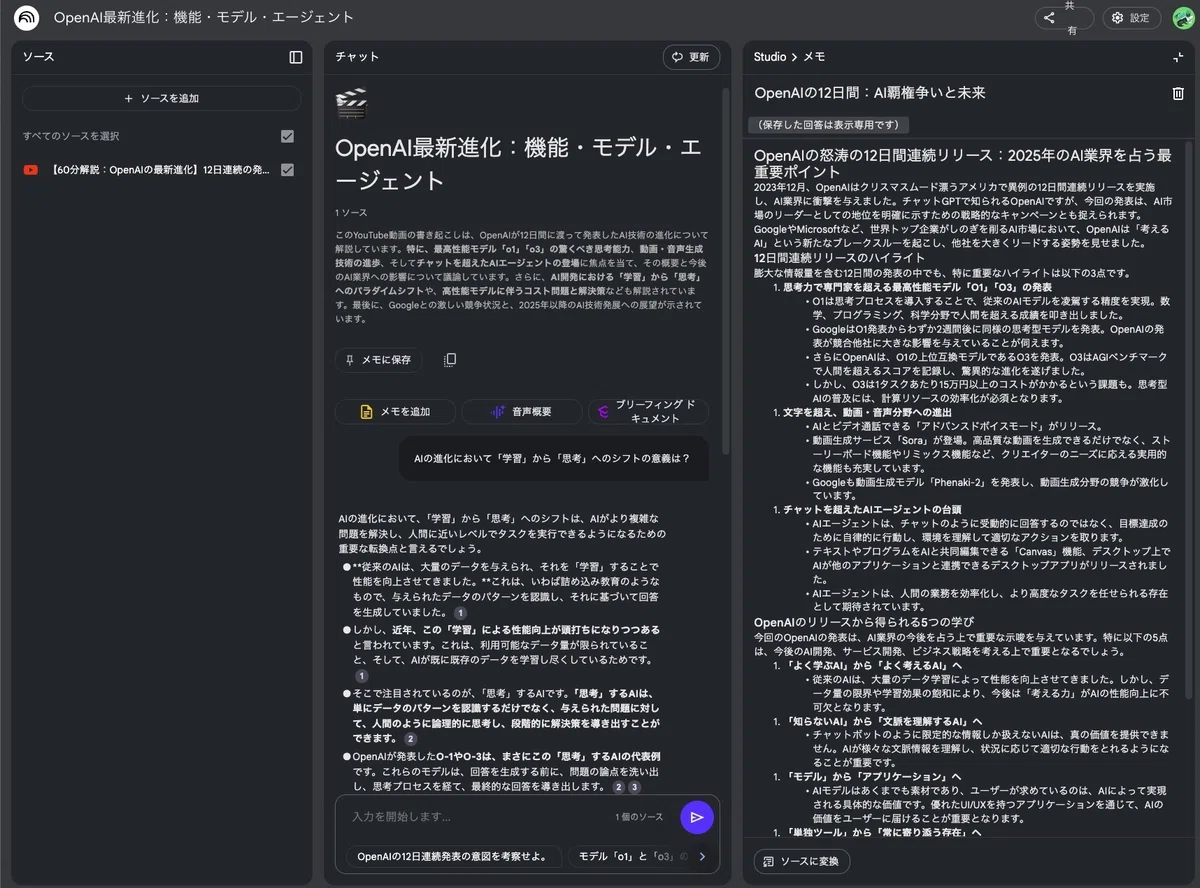The image size is (1200, 888).
Task: Click the notebook title at the top bar
Action: [x=203, y=17]
